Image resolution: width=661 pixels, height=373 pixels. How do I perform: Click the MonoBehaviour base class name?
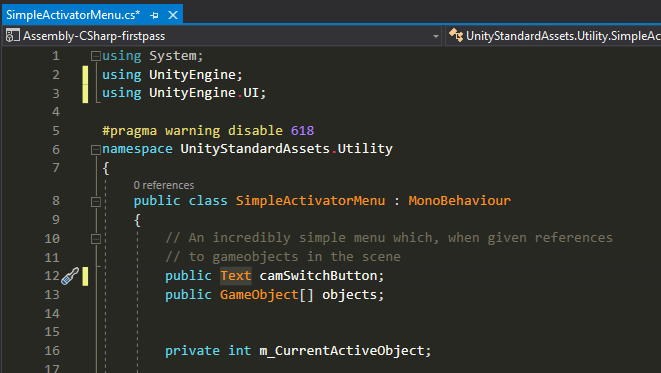pyautogui.click(x=459, y=201)
